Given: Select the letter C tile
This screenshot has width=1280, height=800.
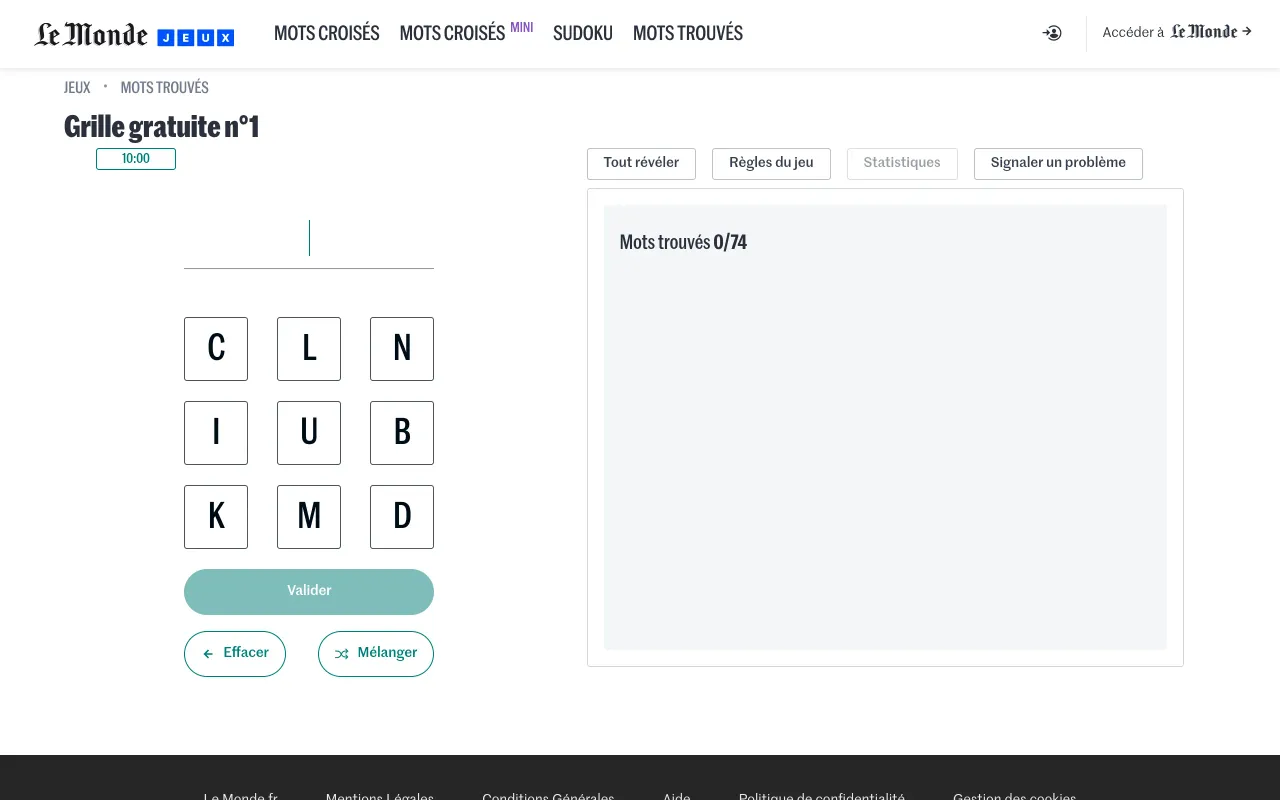Looking at the screenshot, I should (216, 349).
